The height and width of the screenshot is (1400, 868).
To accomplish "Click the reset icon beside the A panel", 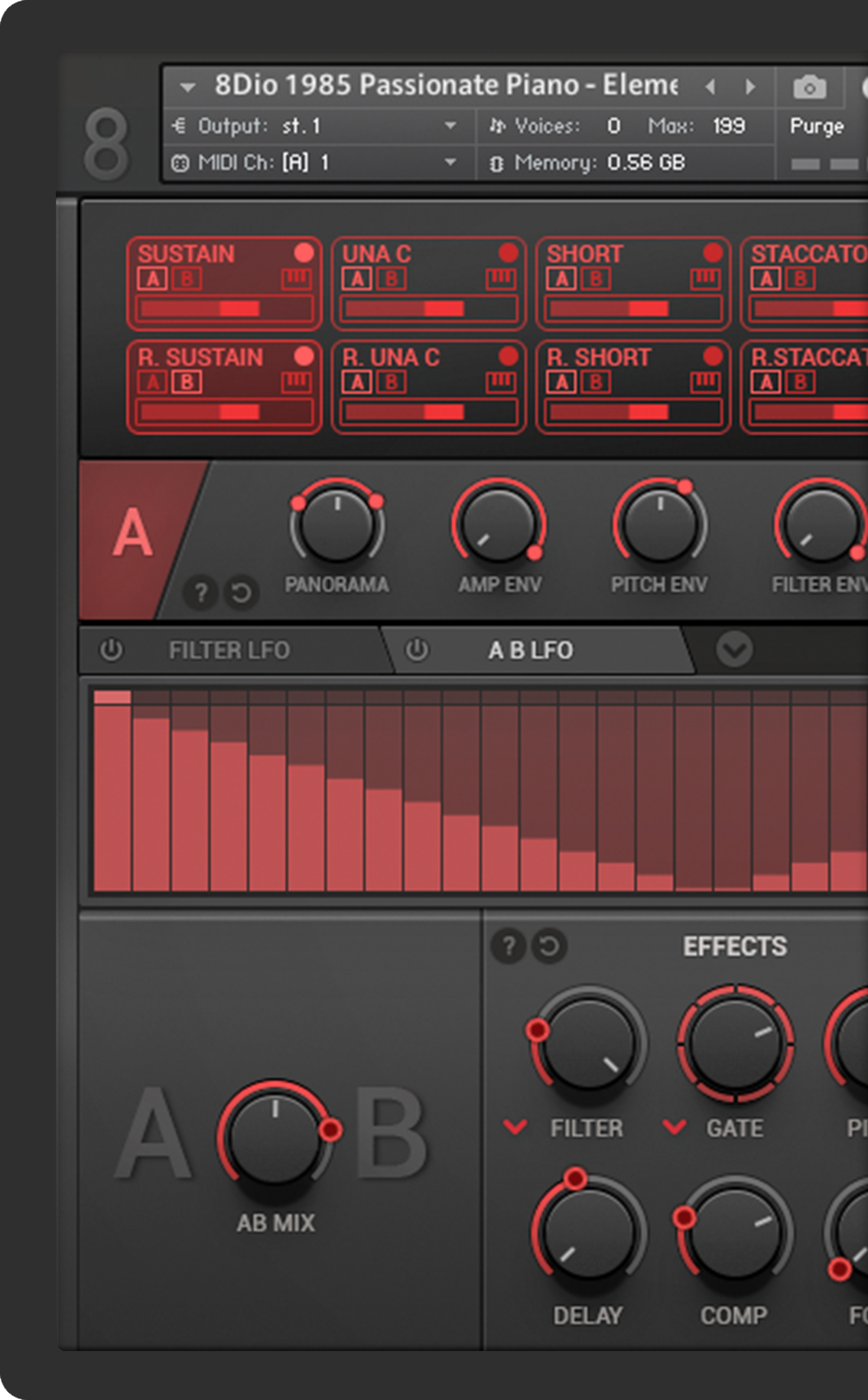I will [241, 593].
